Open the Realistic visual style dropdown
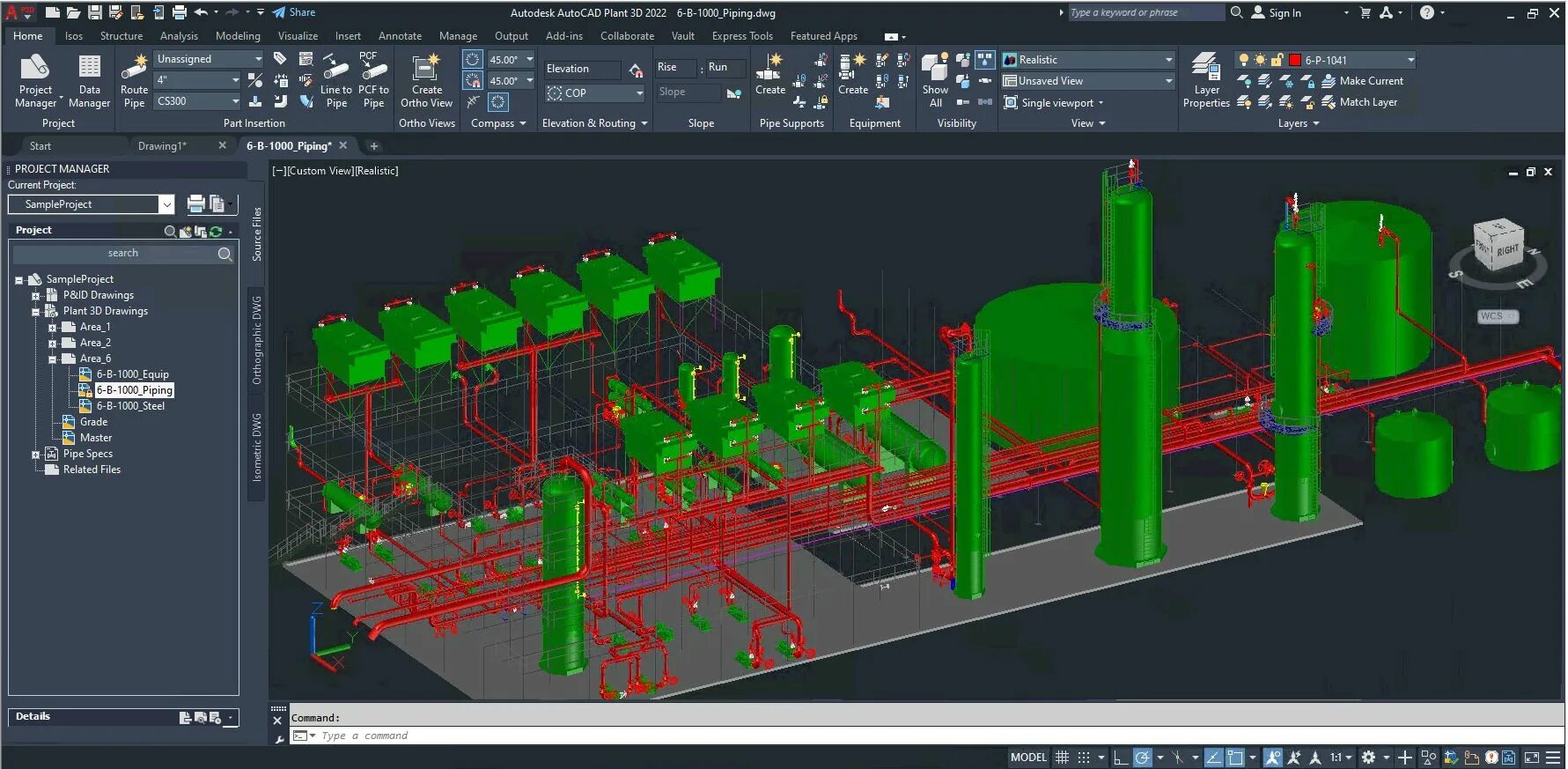1568x769 pixels. [1168, 60]
